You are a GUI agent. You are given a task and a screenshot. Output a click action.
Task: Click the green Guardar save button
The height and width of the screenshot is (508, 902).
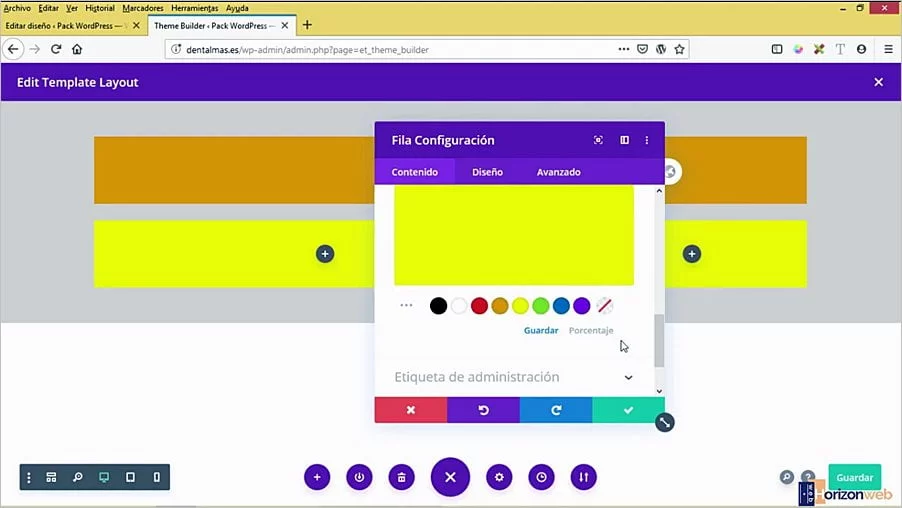click(x=854, y=478)
